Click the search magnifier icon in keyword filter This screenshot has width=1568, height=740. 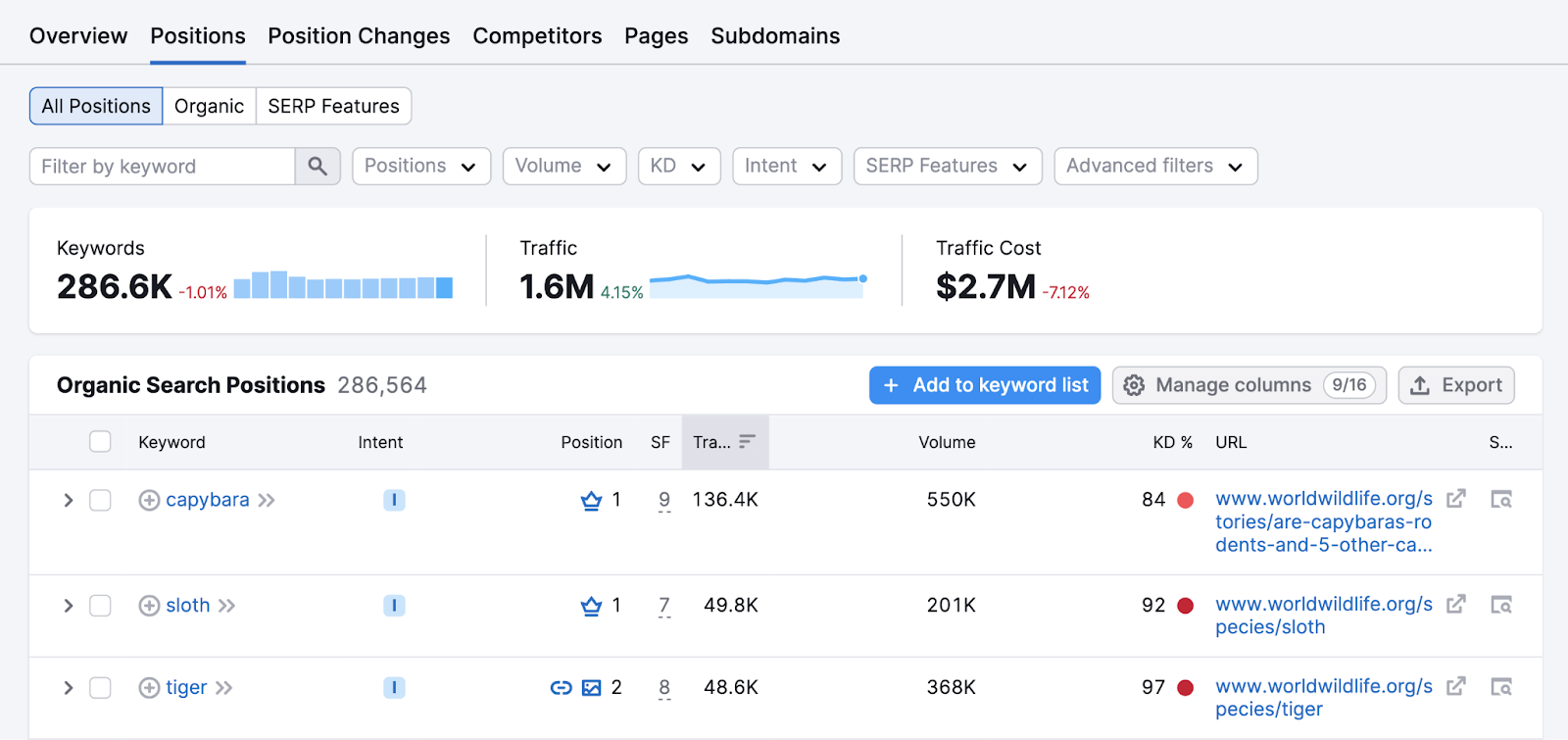pyautogui.click(x=318, y=167)
